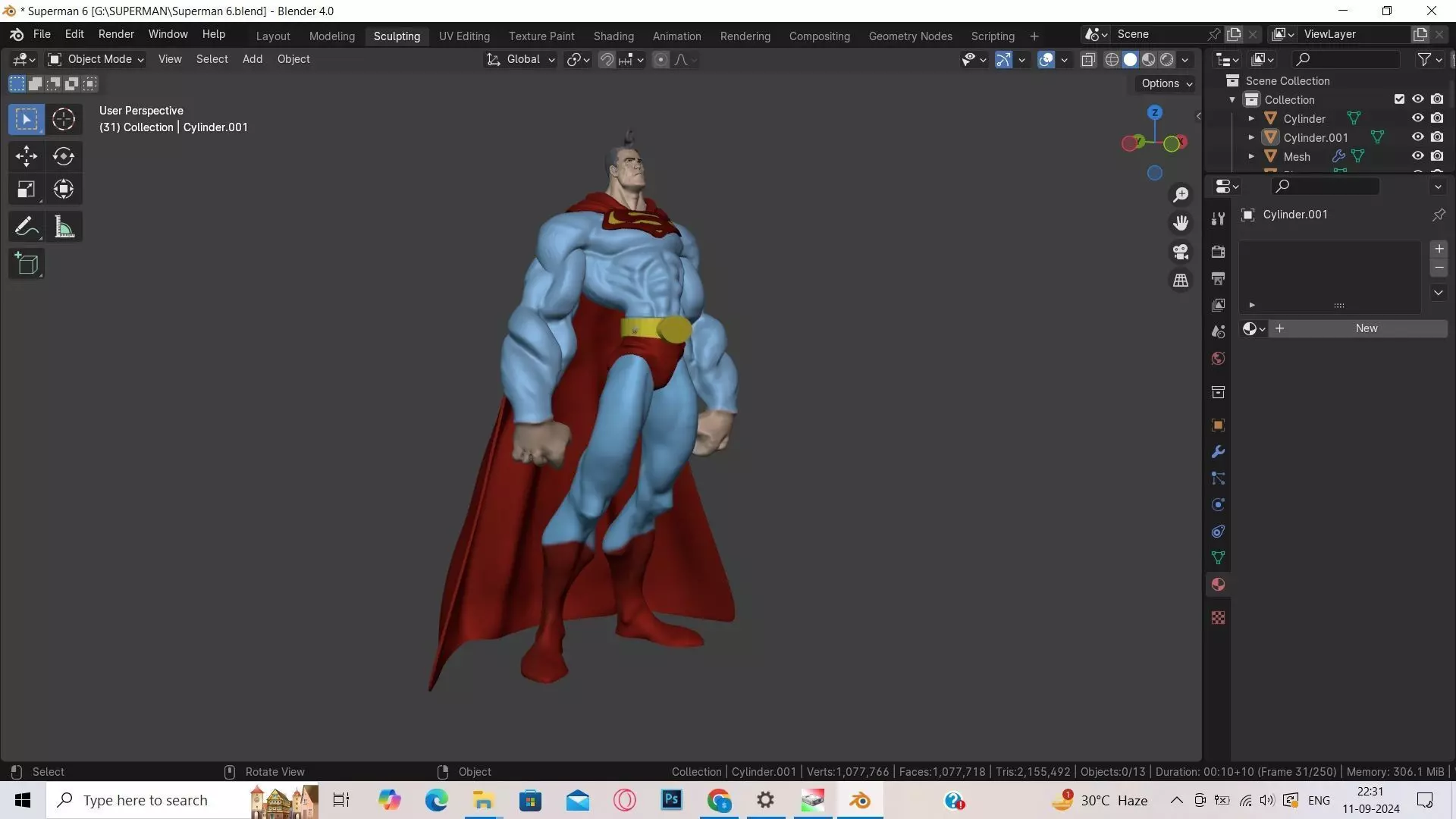The height and width of the screenshot is (819, 1456).
Task: Activate the combined Transform tool
Action: pos(64,189)
